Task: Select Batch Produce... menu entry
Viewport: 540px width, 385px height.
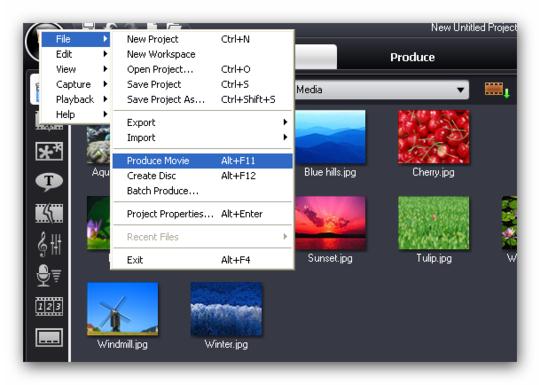Action: tap(202, 191)
